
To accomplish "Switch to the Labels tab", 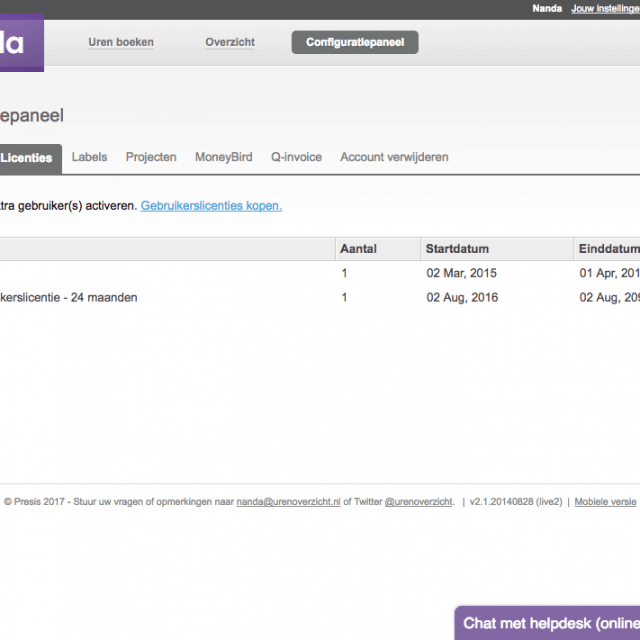I will [x=89, y=157].
